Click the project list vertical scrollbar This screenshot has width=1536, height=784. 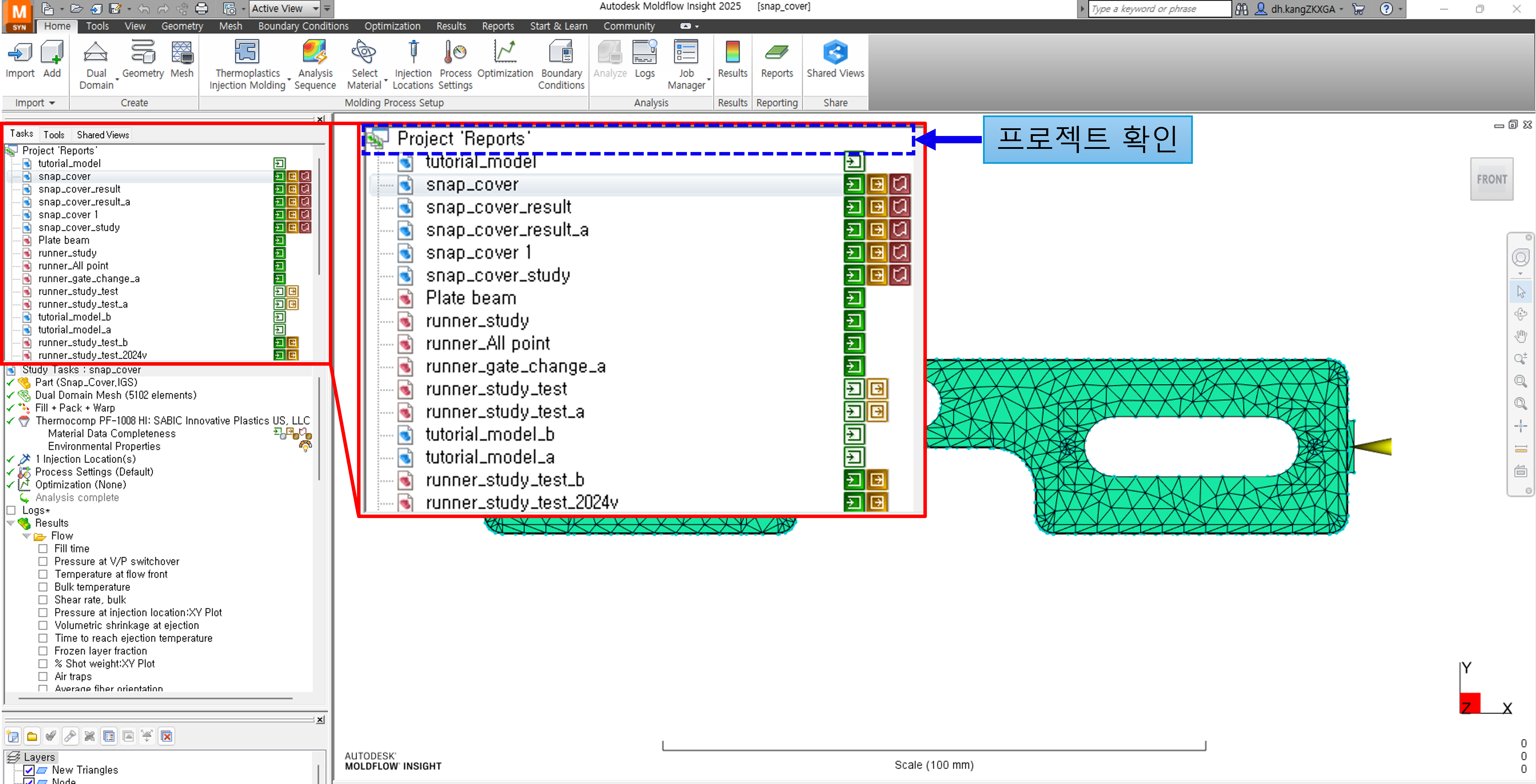pos(320,216)
